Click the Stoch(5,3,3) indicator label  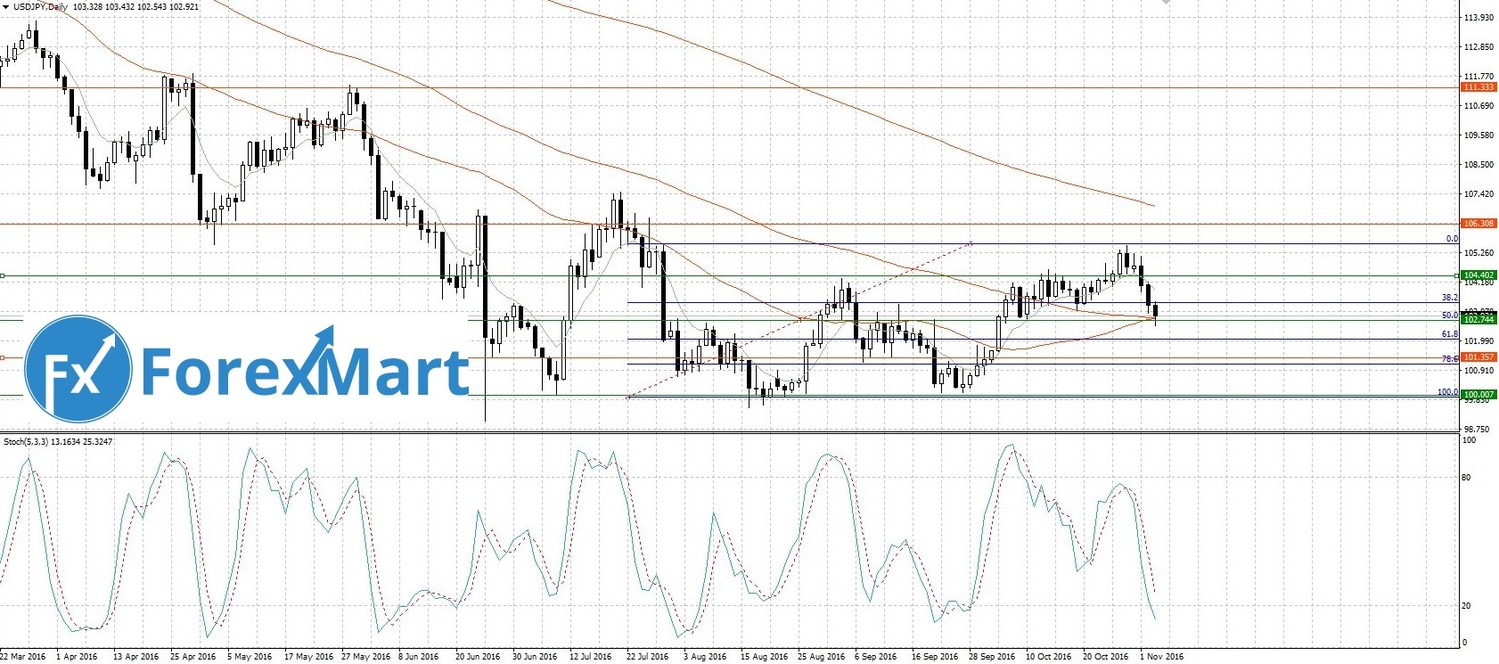pyautogui.click(x=40, y=440)
